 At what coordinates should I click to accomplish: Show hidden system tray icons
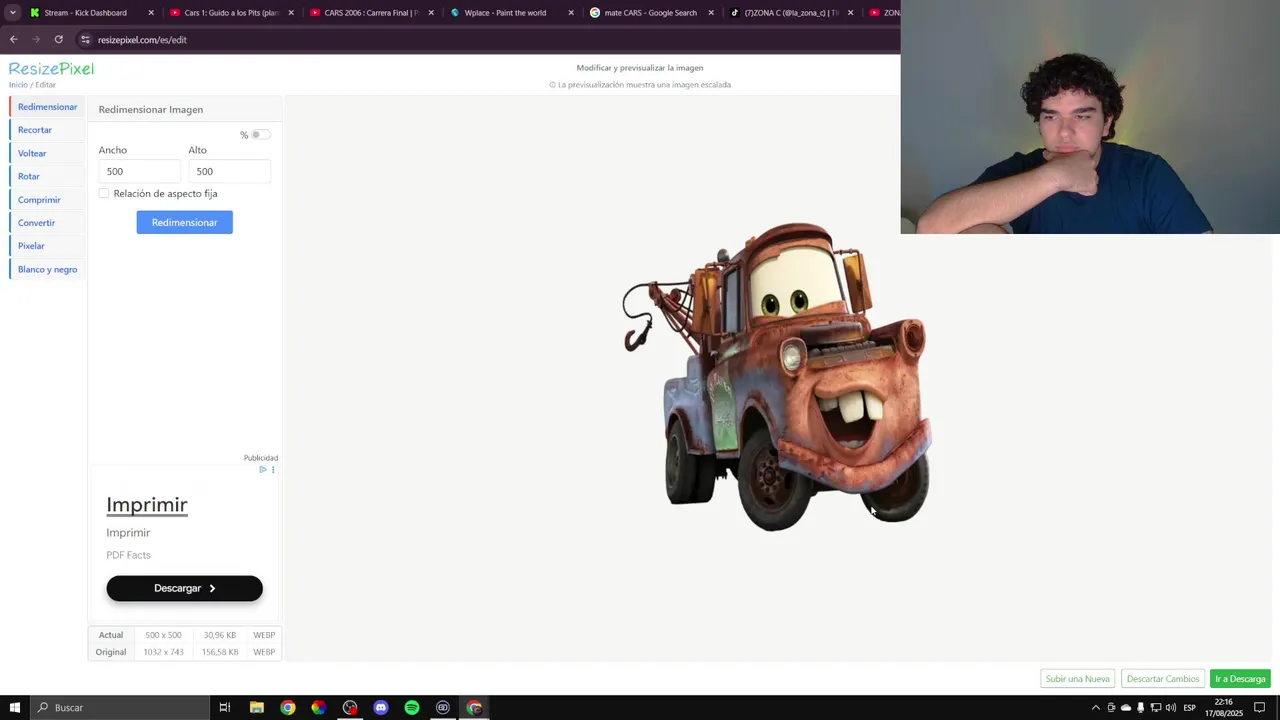point(1095,707)
